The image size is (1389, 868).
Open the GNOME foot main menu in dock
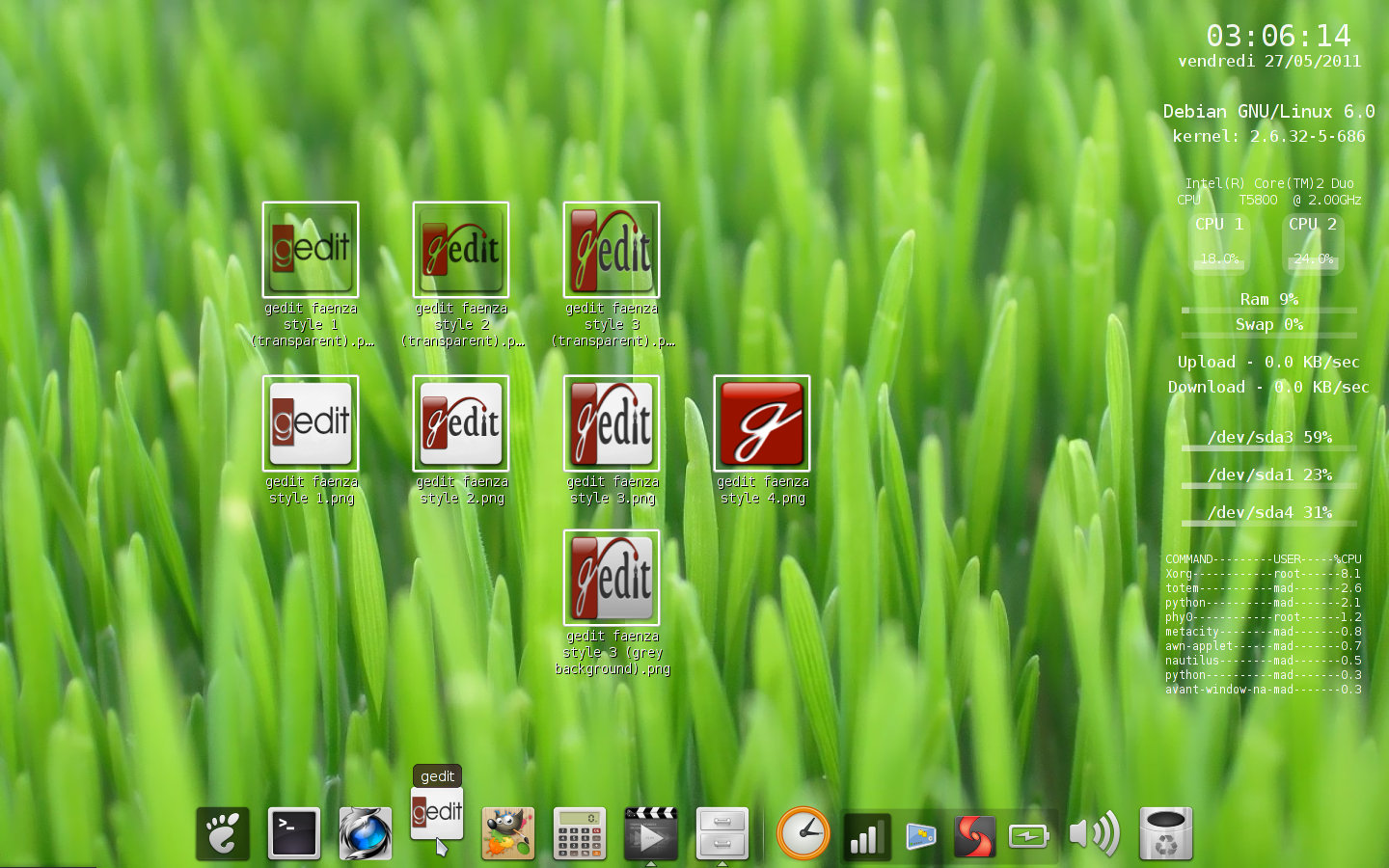tap(223, 833)
